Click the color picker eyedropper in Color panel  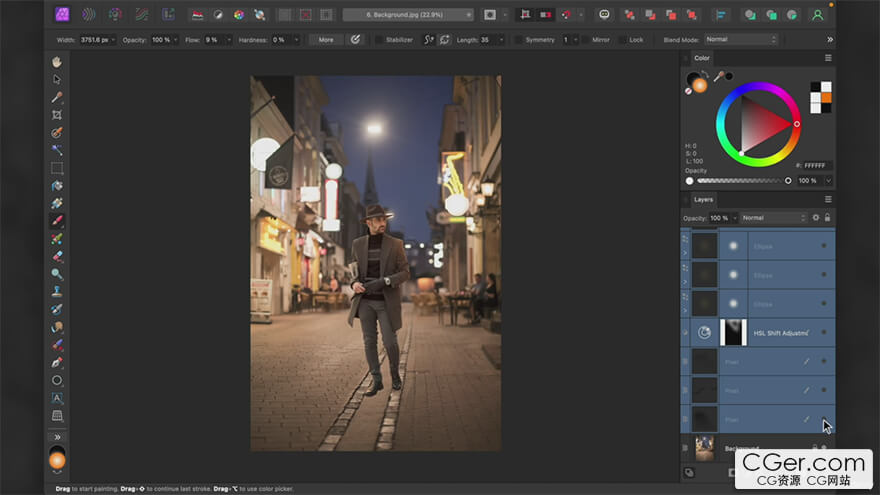pyautogui.click(x=719, y=76)
